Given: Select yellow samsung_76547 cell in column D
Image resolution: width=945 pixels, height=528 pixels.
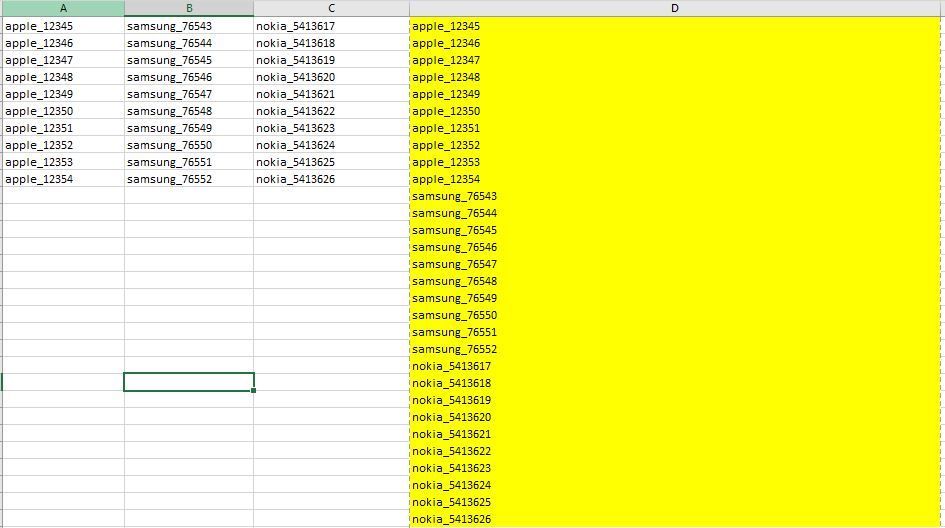Looking at the screenshot, I should [x=675, y=264].
